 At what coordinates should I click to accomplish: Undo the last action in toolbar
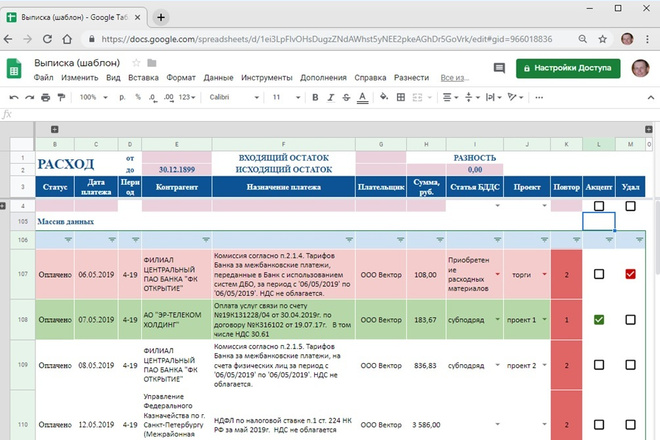[x=14, y=97]
